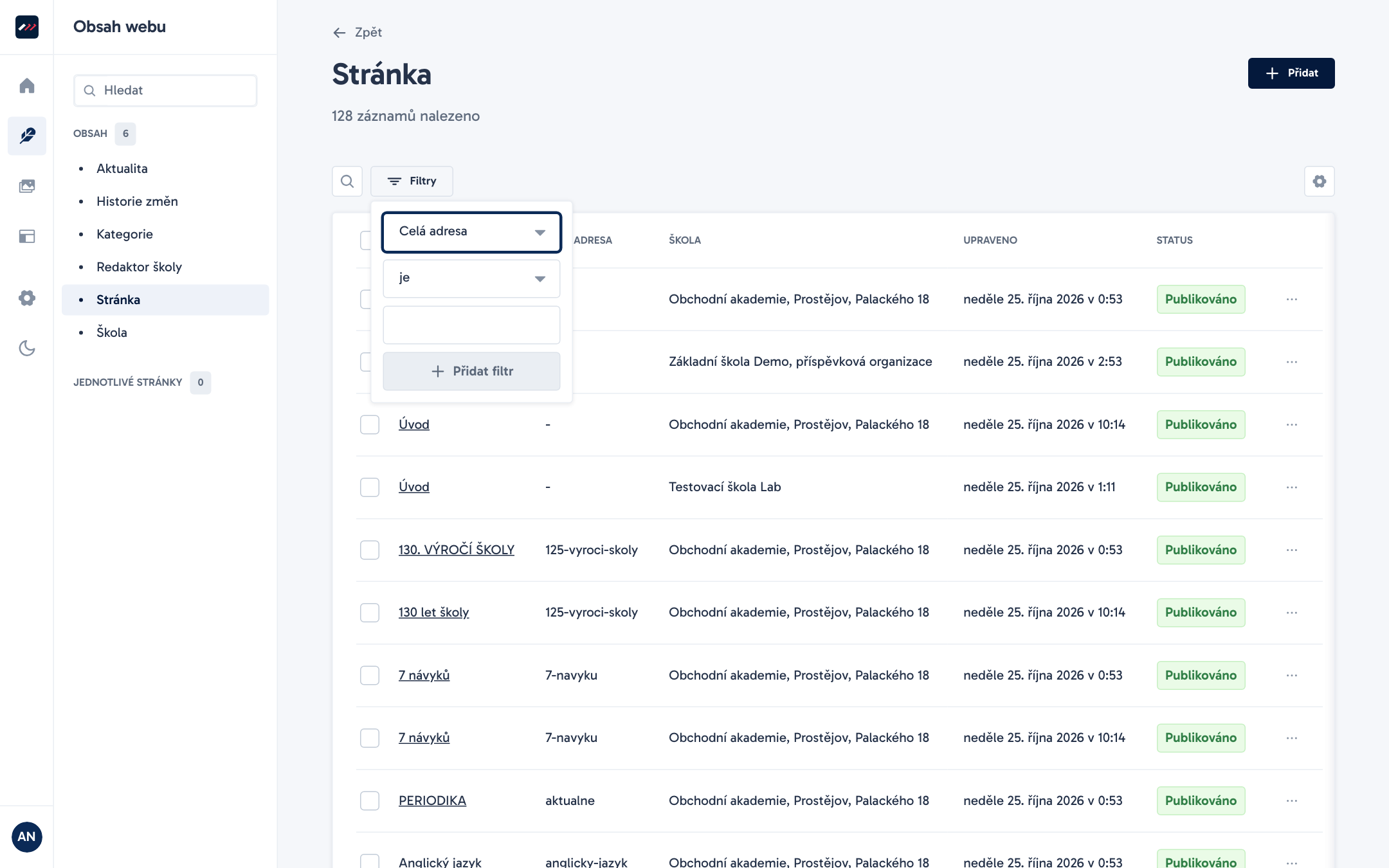Check the 7 návyků row edited at 10:14
The height and width of the screenshot is (868, 1389).
coord(370,738)
